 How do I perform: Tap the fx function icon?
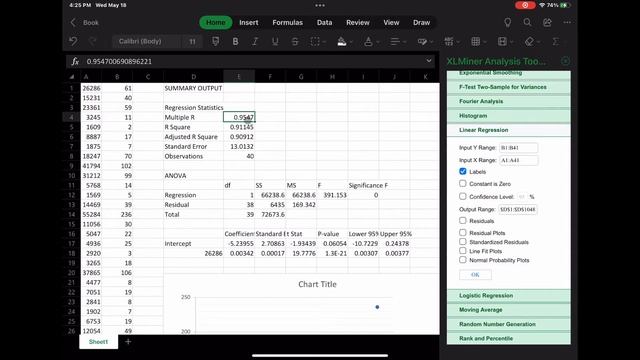click(75, 61)
